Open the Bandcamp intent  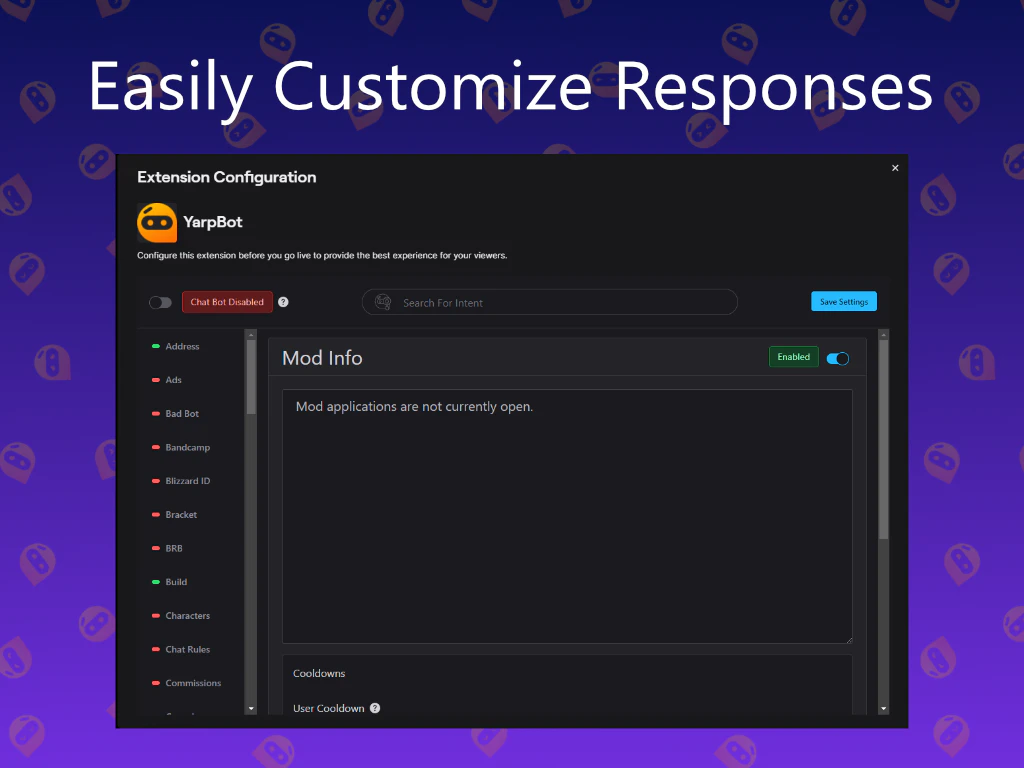pos(187,447)
